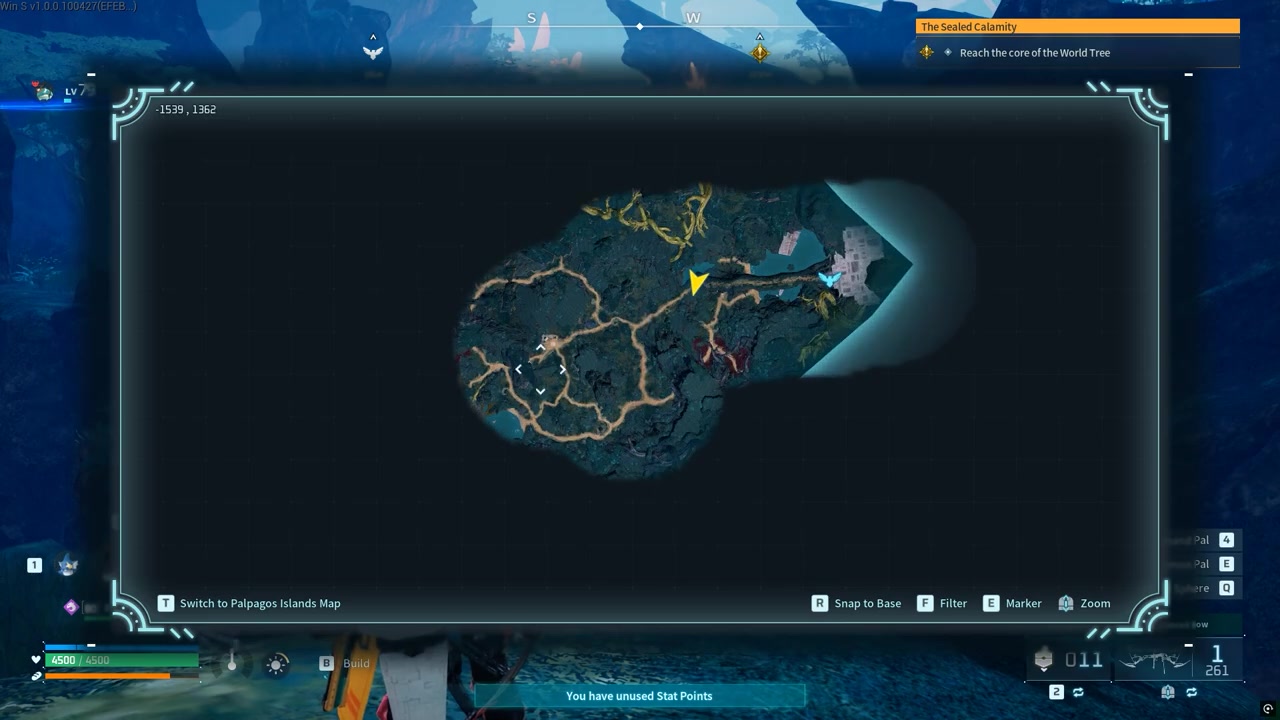Click the Reach the core objective

[x=1035, y=53]
